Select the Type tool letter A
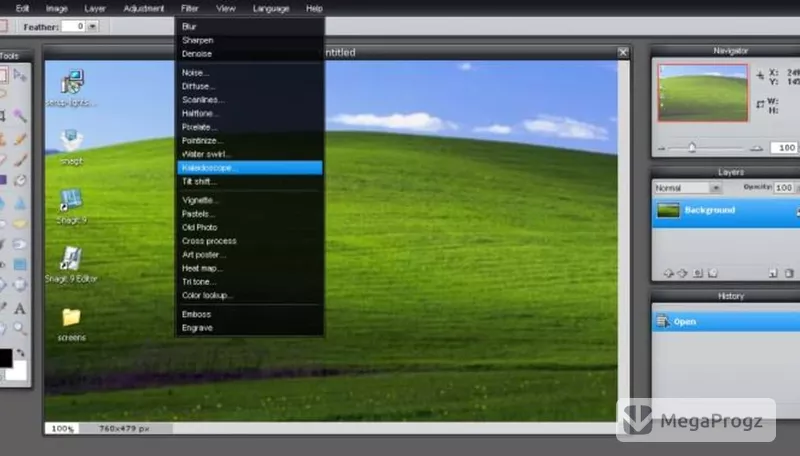This screenshot has height=456, width=800. 20,308
